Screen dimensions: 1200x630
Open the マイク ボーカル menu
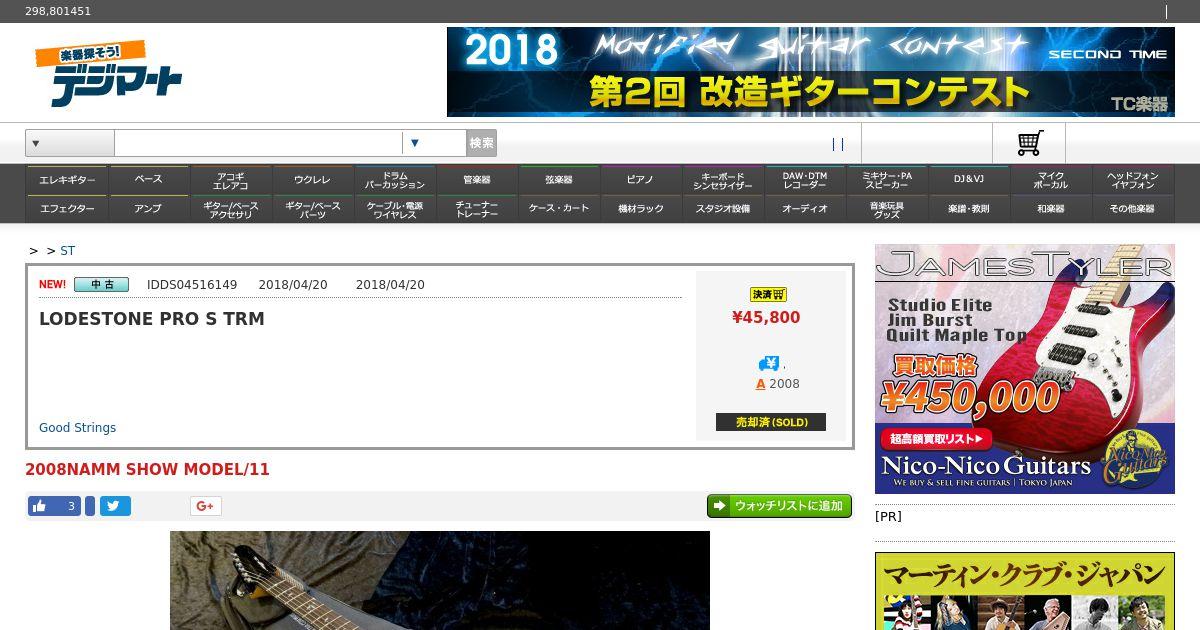point(1051,180)
